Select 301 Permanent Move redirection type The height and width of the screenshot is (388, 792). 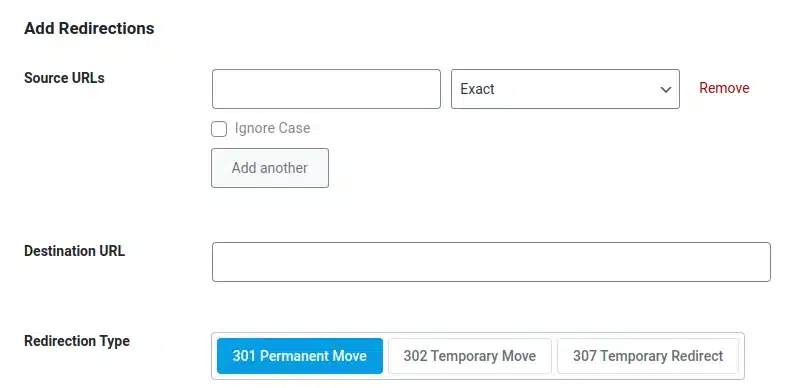300,356
